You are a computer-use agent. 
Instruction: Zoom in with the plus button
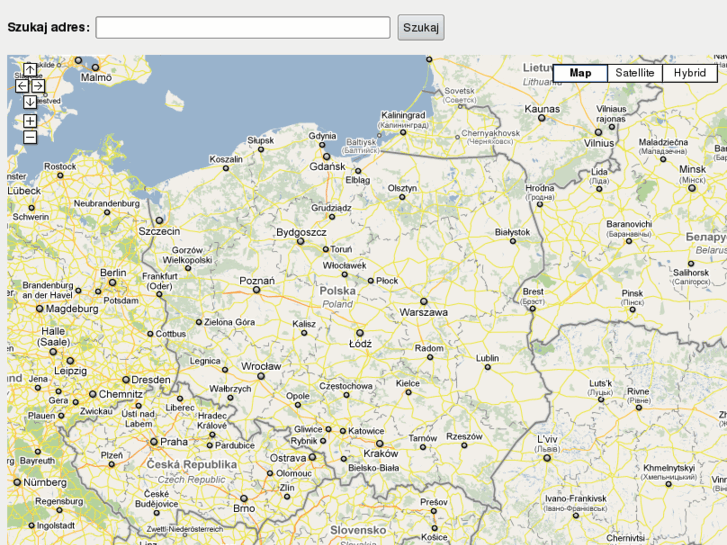point(30,121)
